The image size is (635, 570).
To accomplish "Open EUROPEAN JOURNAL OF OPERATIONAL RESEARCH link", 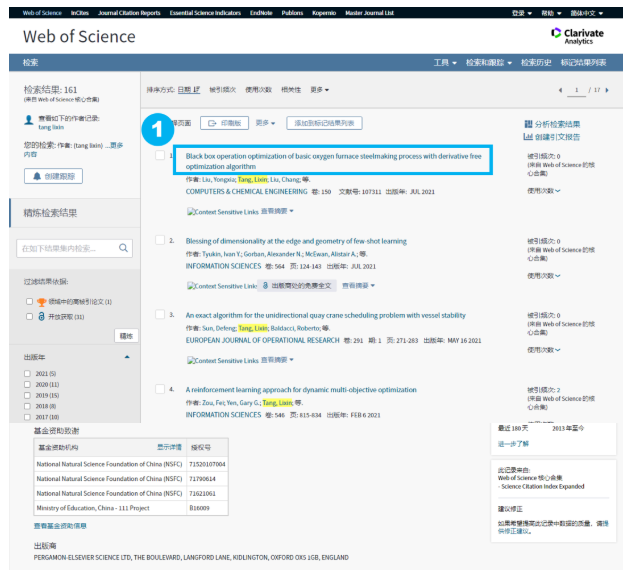I will tap(262, 340).
